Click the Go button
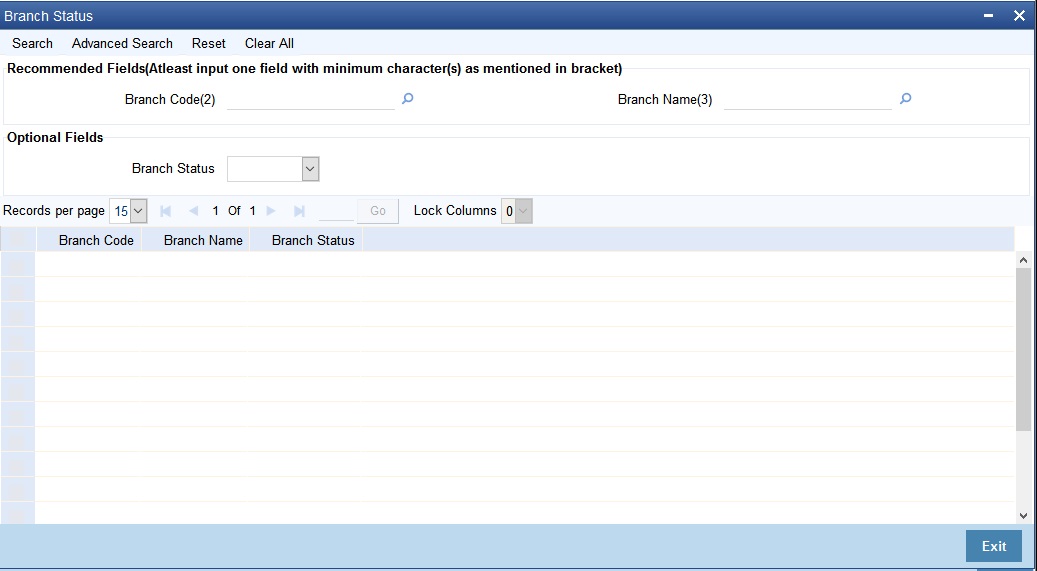This screenshot has width=1037, height=571. point(378,211)
